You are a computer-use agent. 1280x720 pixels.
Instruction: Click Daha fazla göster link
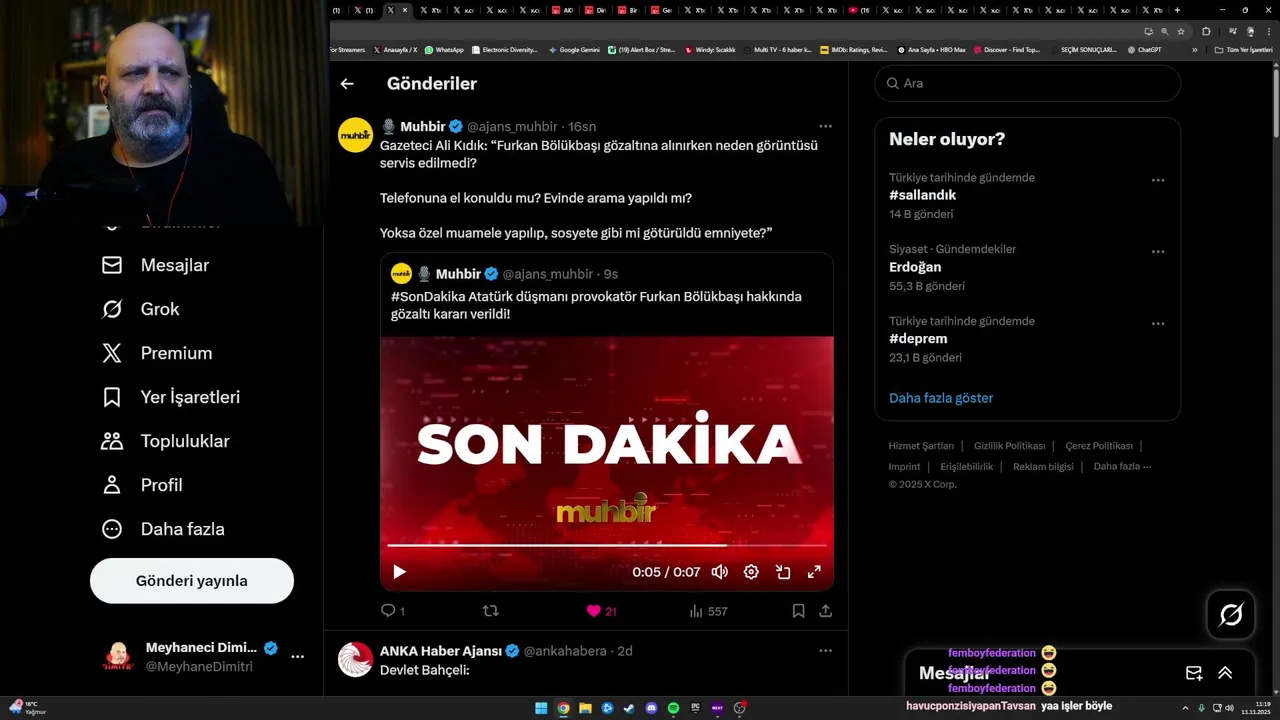pos(941,398)
